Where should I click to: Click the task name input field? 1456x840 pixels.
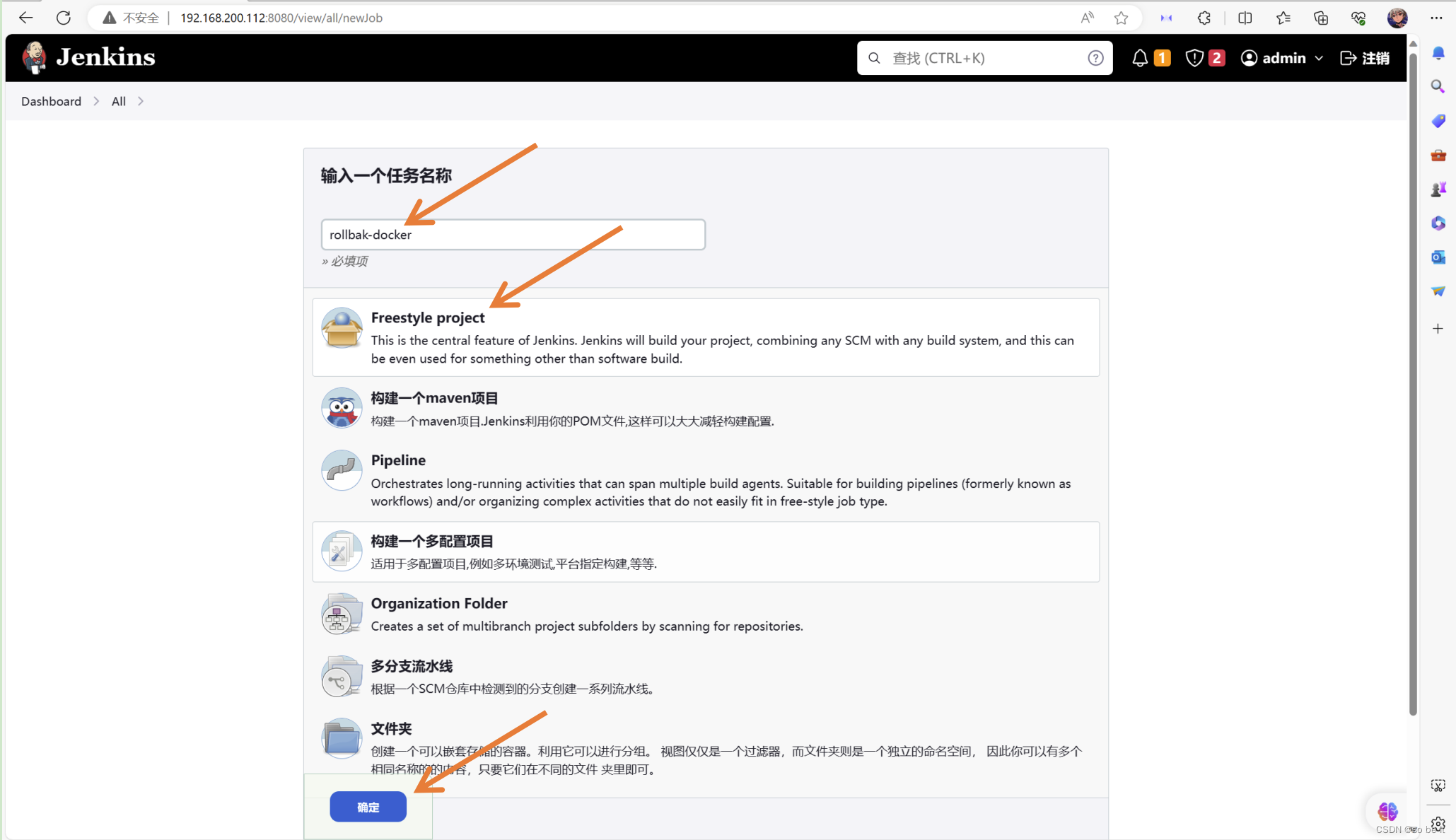[513, 234]
